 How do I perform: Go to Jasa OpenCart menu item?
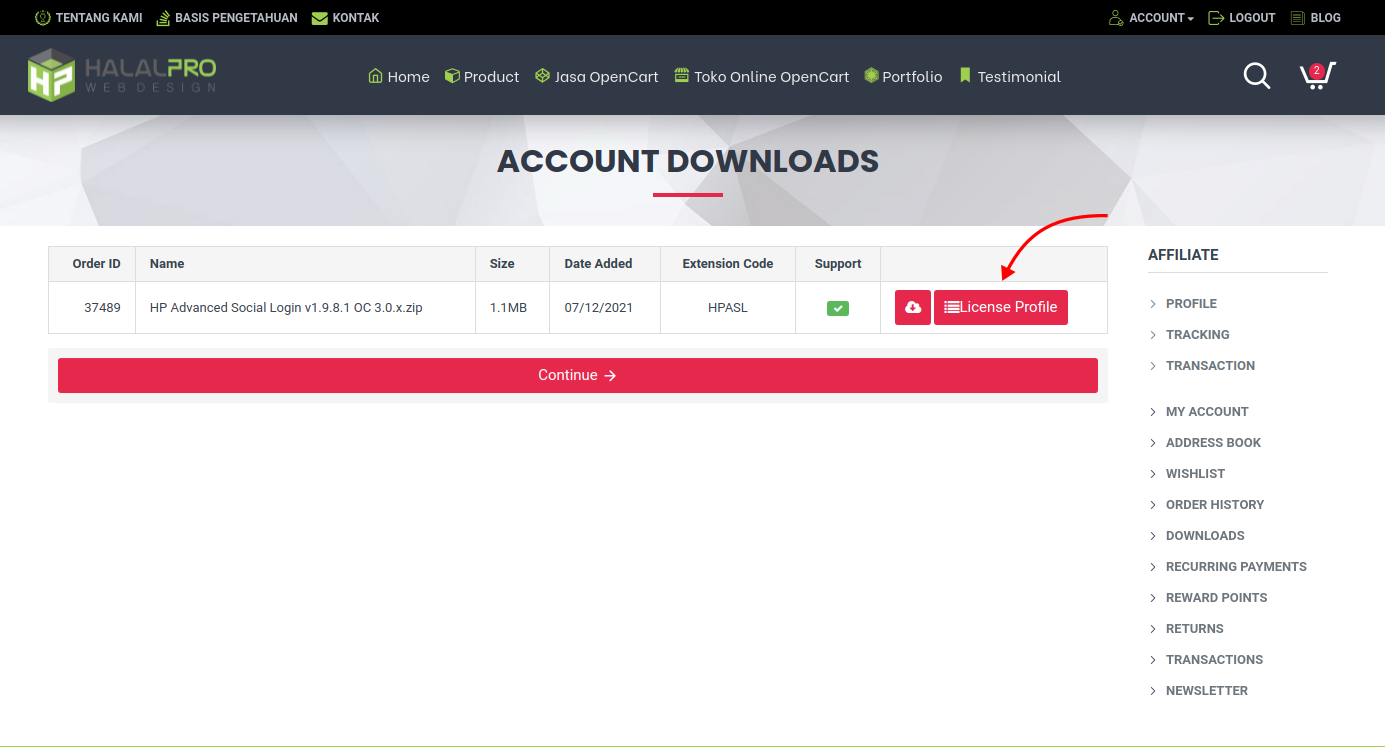(x=597, y=77)
